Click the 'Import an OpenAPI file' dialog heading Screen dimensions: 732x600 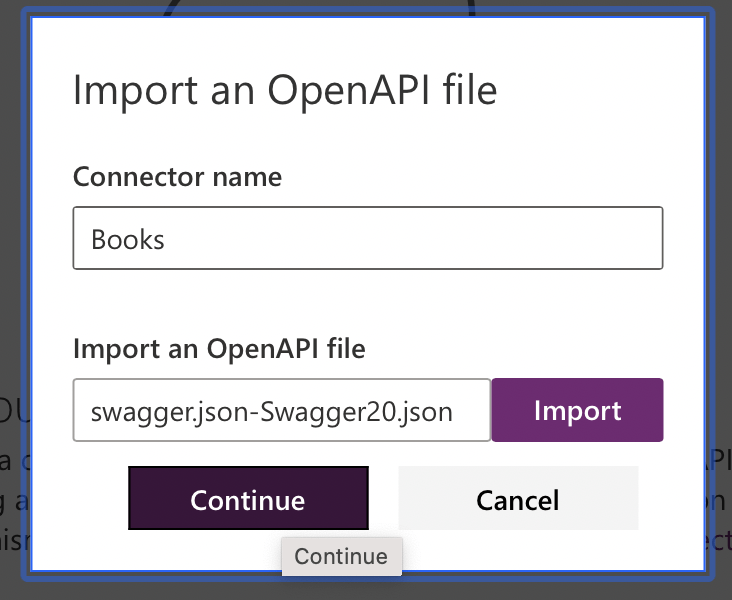(x=285, y=90)
